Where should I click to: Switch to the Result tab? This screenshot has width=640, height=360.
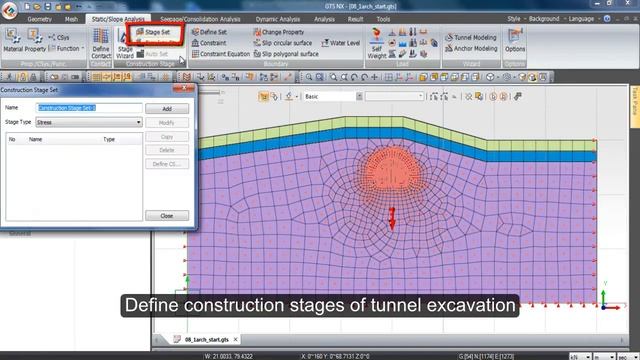tap(355, 19)
